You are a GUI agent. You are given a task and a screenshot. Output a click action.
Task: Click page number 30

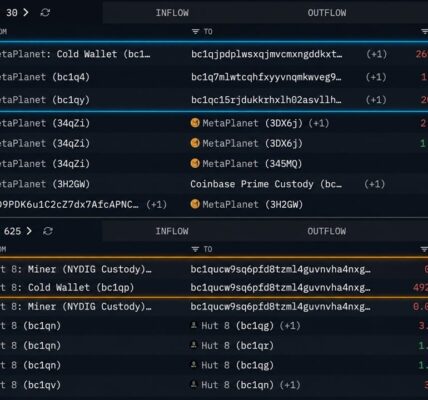coord(12,13)
